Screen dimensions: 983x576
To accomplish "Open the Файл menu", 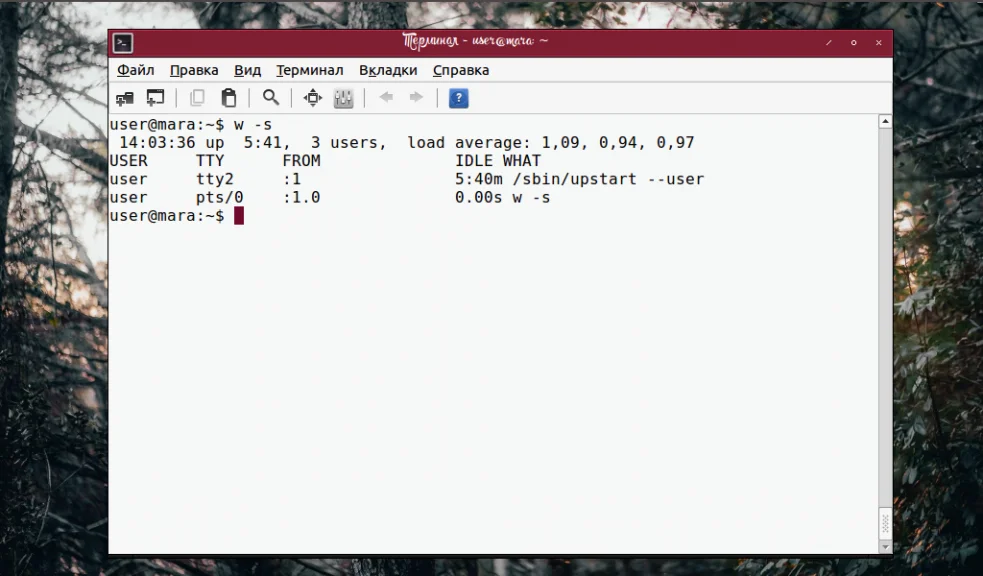I will [x=135, y=70].
